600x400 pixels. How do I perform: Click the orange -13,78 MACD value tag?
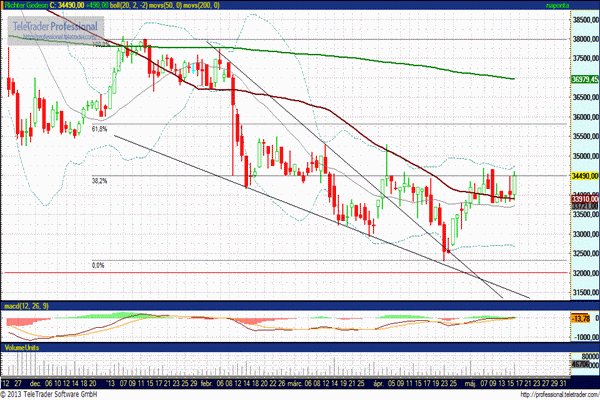coord(581,318)
